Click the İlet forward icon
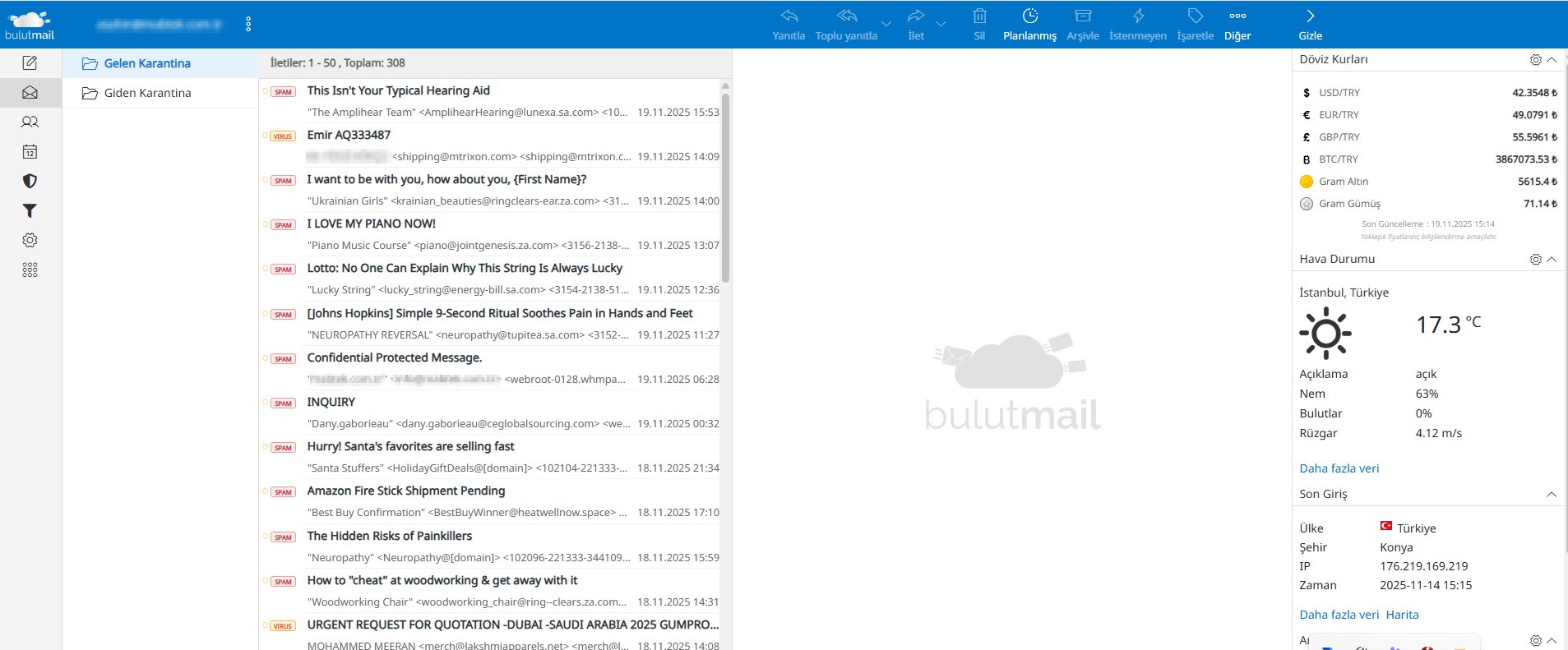The width and height of the screenshot is (1568, 650). [x=916, y=16]
